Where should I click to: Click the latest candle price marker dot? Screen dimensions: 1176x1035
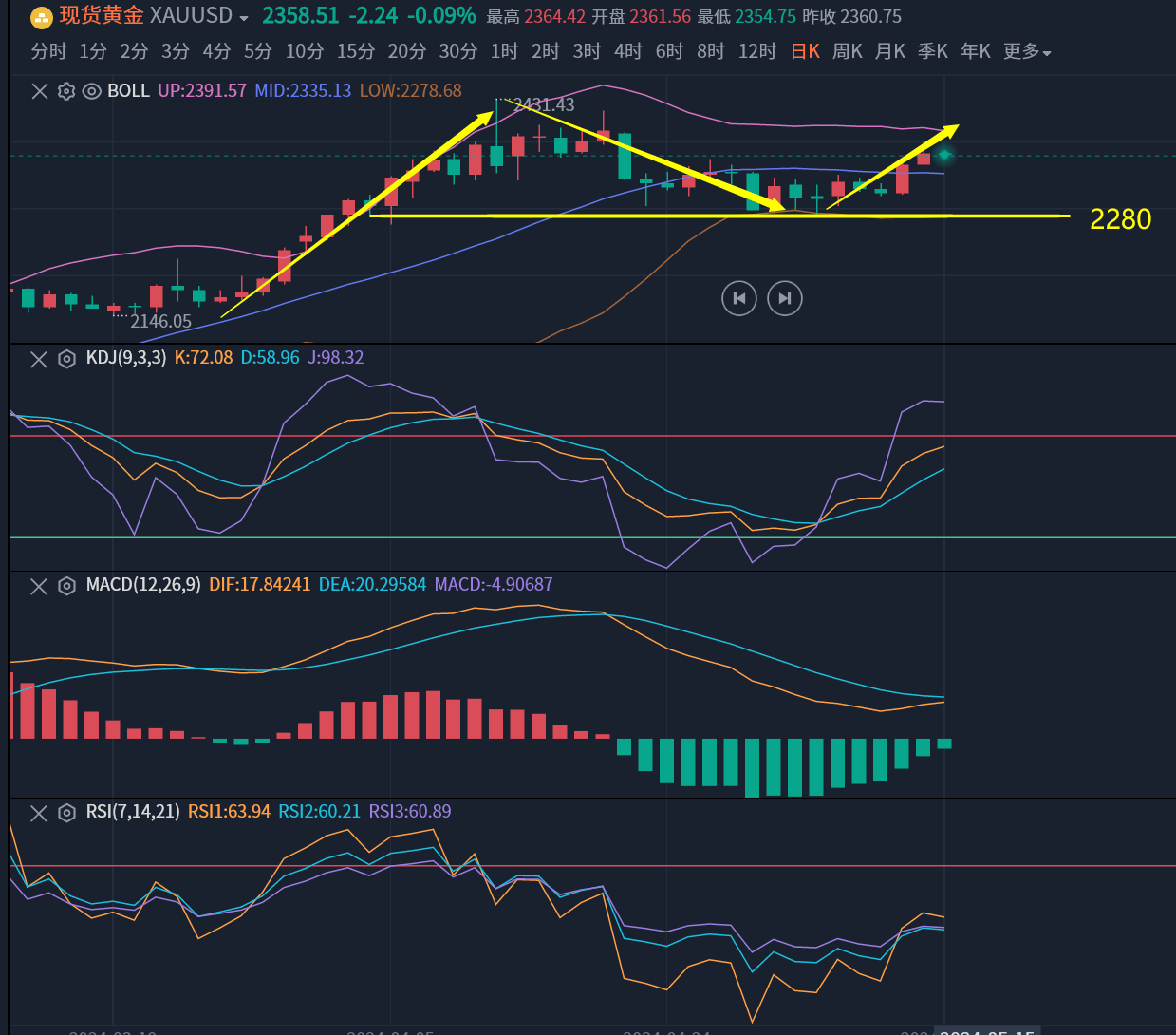pos(944,154)
